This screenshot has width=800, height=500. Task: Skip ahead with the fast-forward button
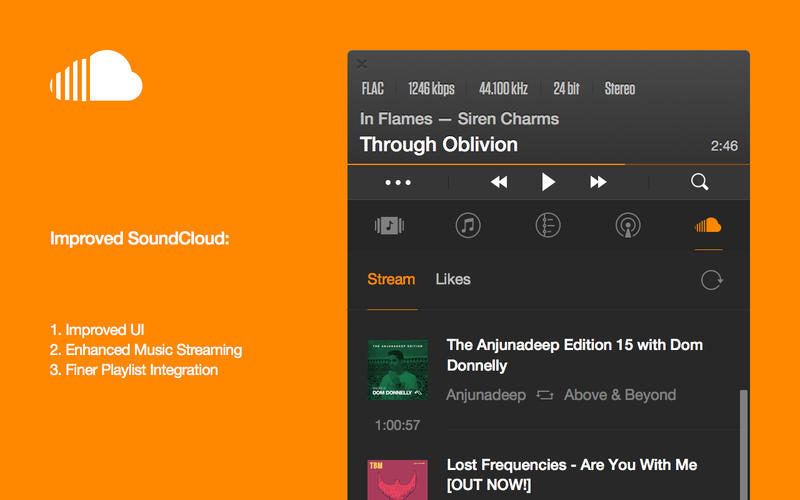coord(598,182)
